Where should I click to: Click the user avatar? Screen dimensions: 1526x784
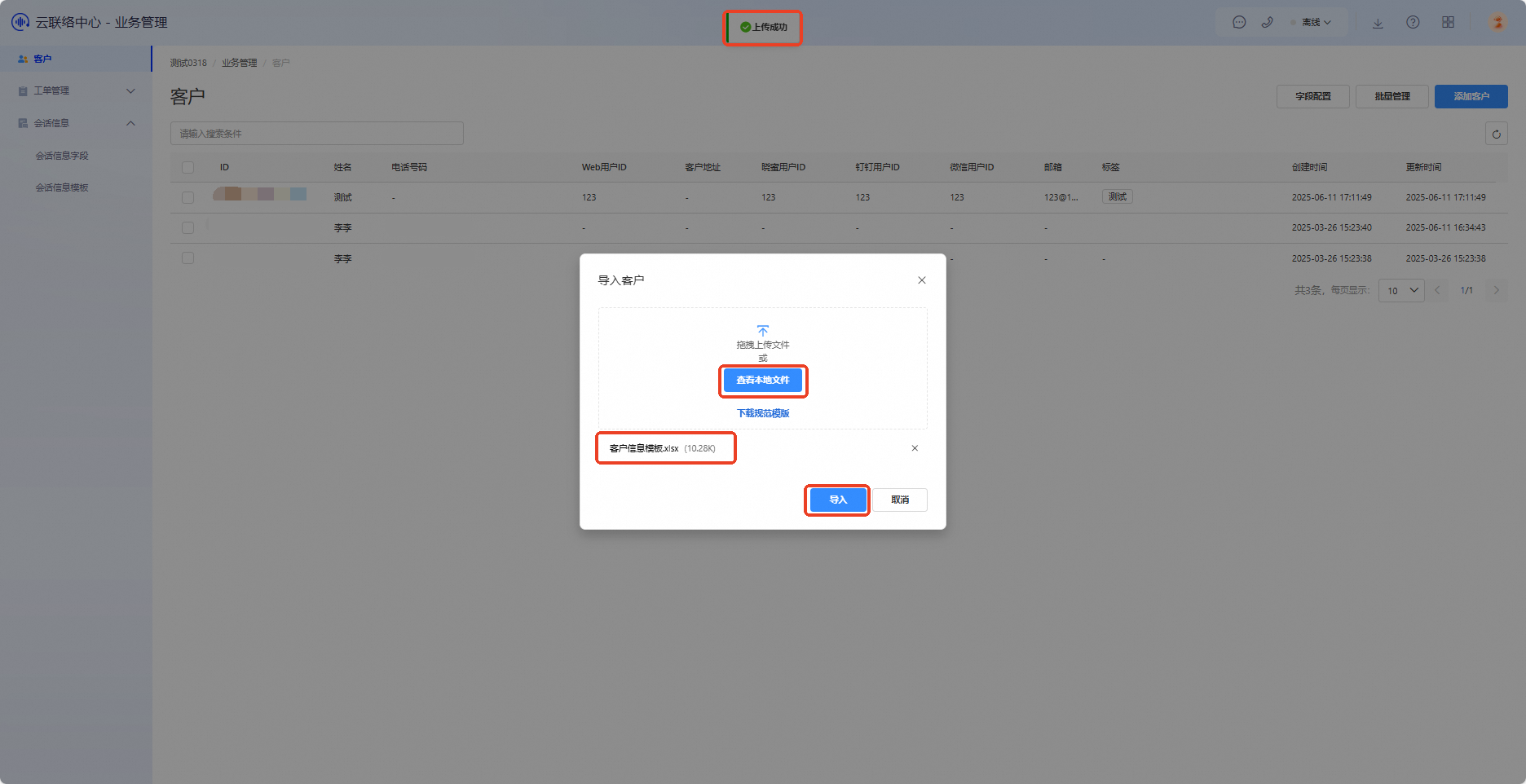coord(1497,23)
